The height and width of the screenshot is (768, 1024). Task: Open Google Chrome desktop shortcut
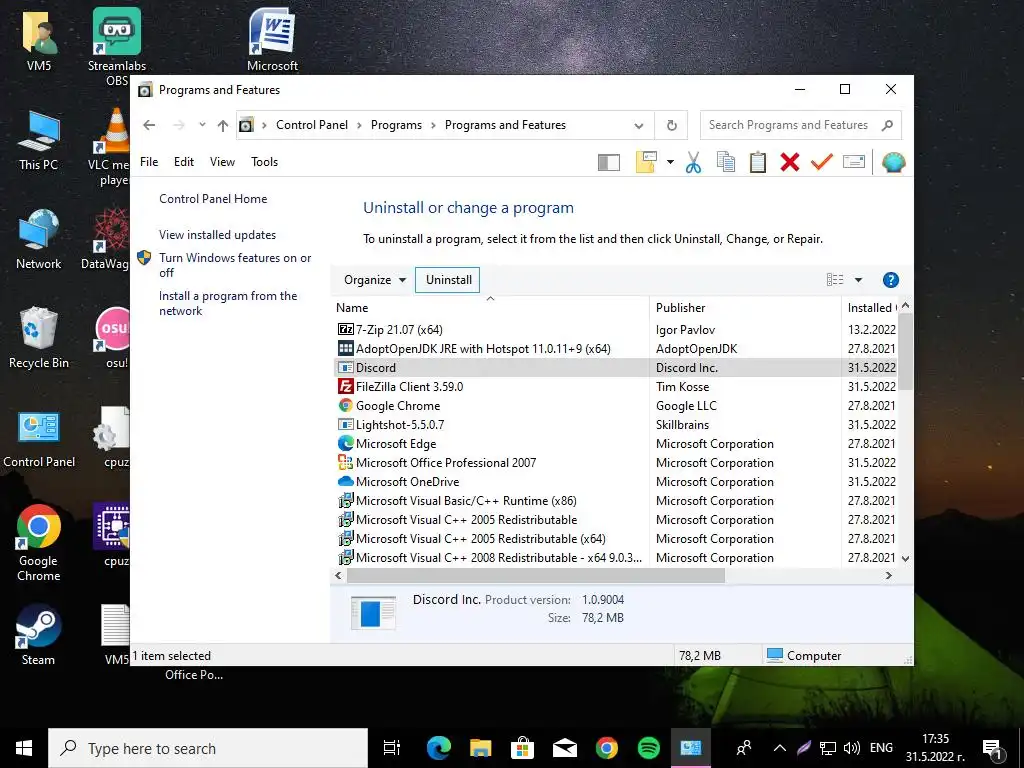click(x=39, y=542)
